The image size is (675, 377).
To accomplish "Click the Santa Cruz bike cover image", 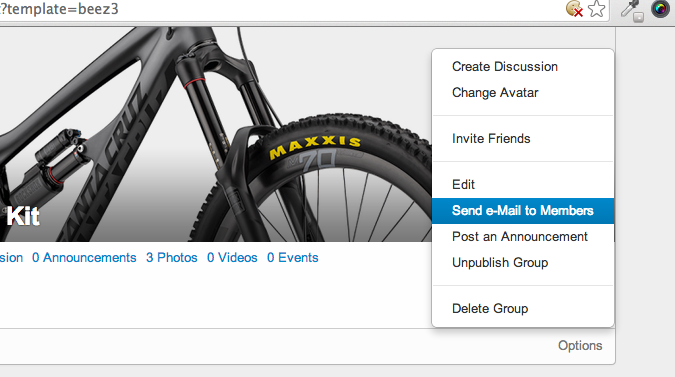I will [x=215, y=134].
